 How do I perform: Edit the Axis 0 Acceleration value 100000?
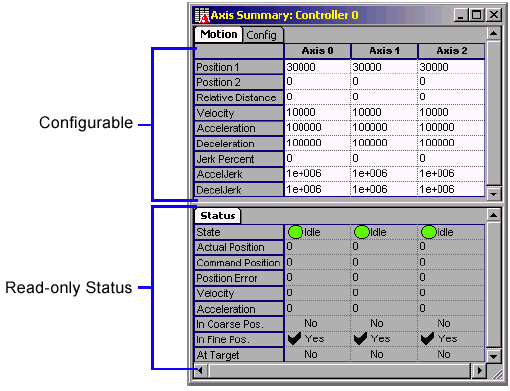317,128
